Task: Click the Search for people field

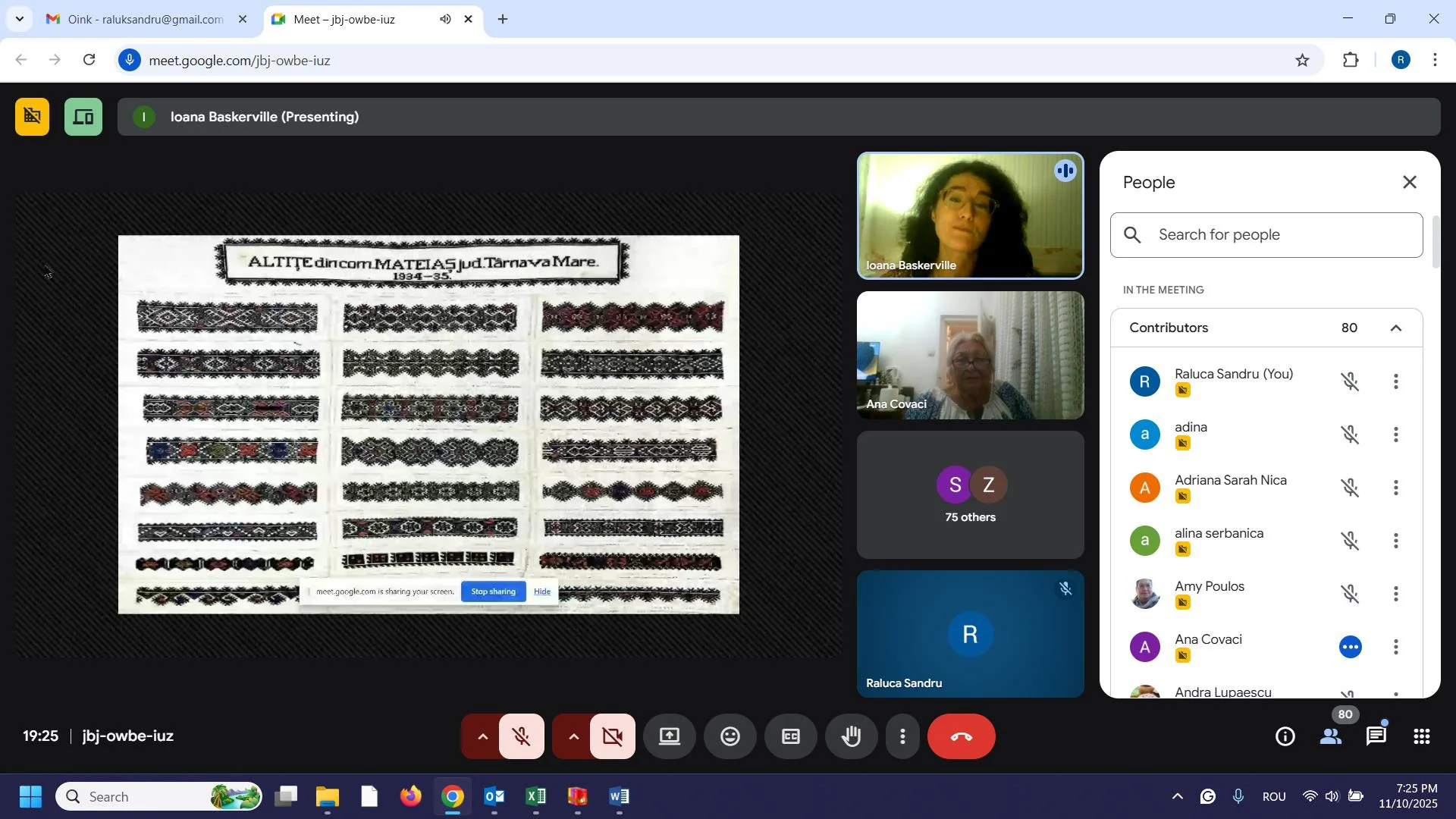Action: pyautogui.click(x=1282, y=235)
